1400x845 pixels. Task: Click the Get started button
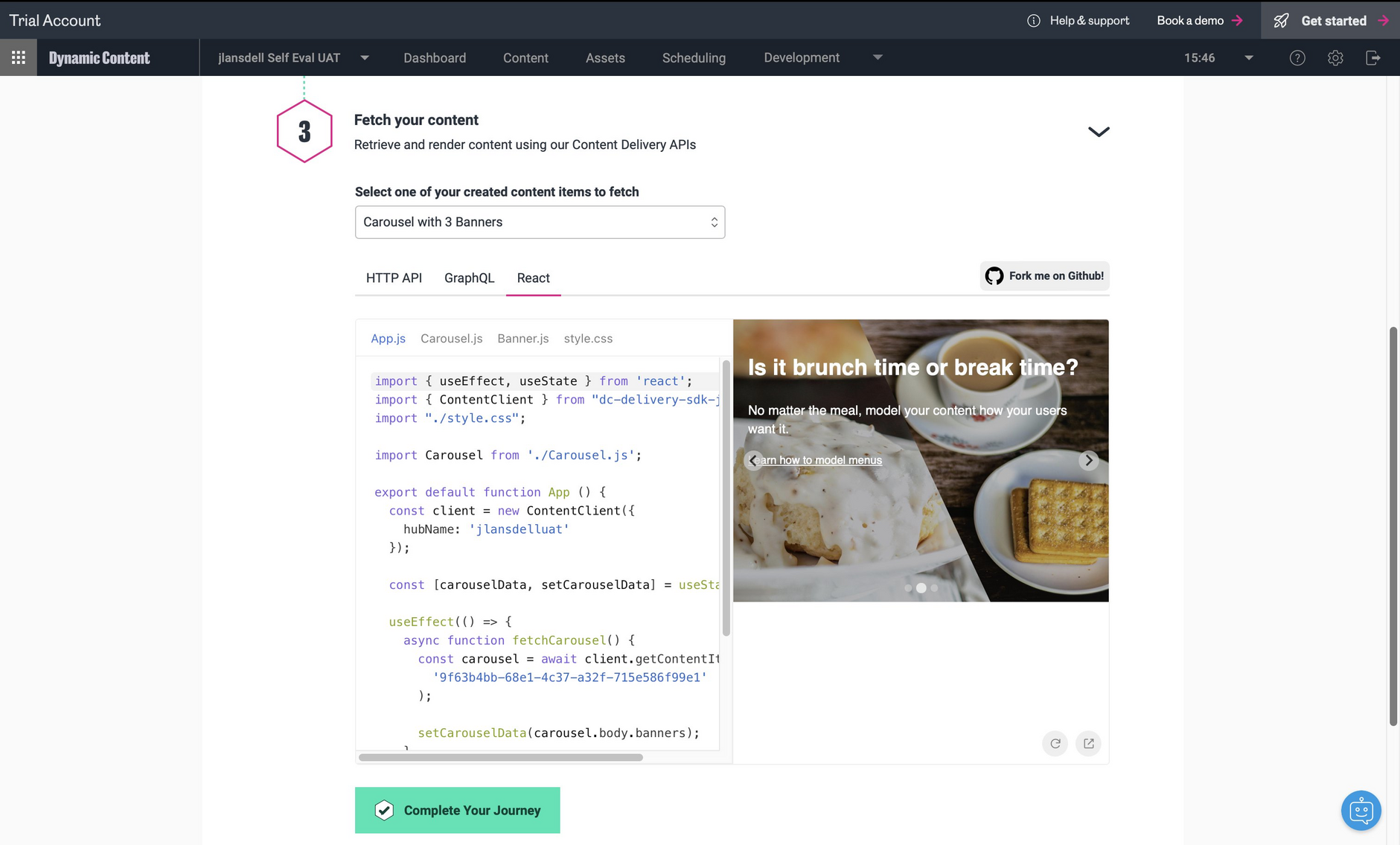(x=1330, y=21)
